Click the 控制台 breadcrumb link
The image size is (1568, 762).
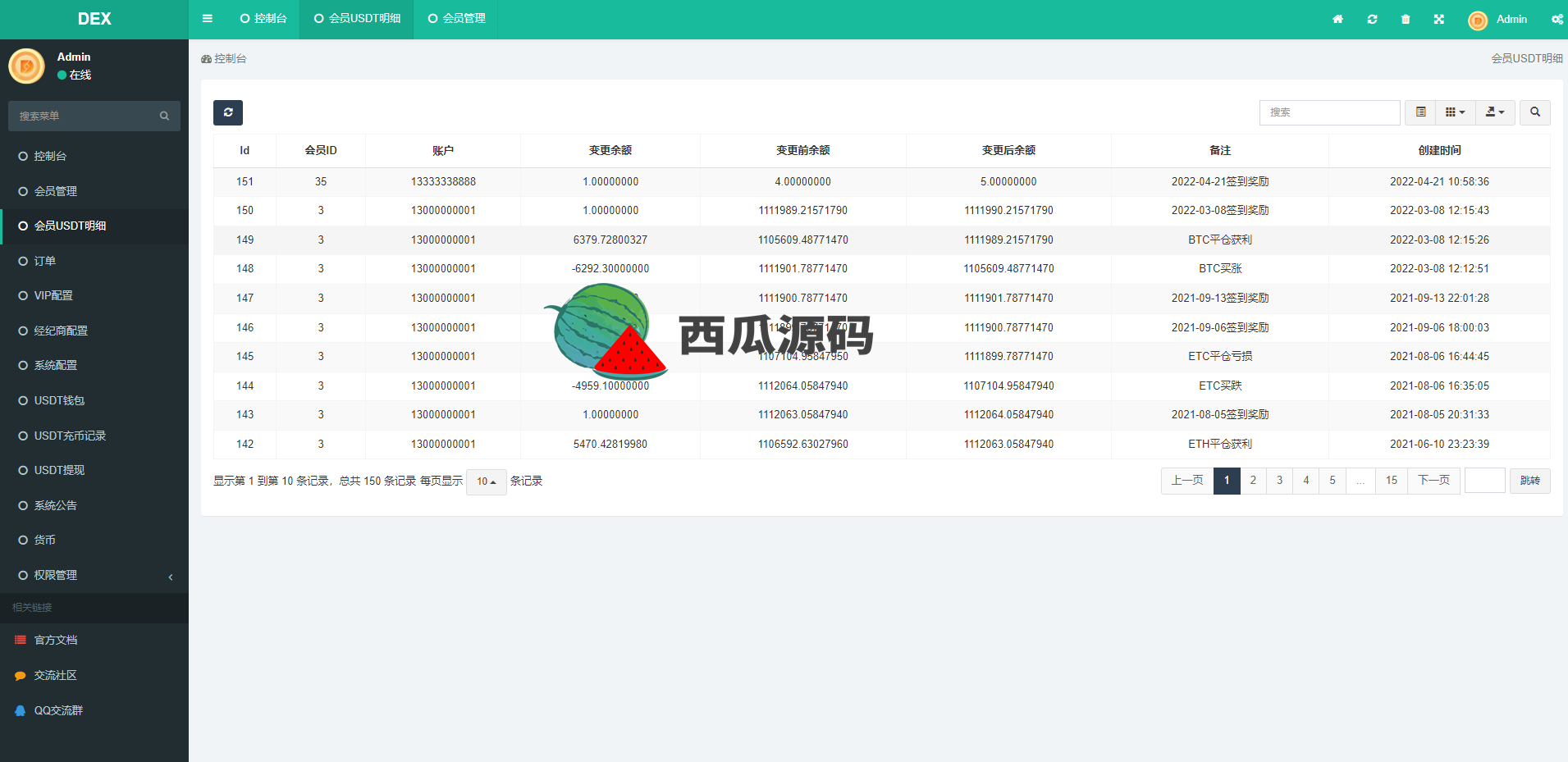tap(224, 59)
